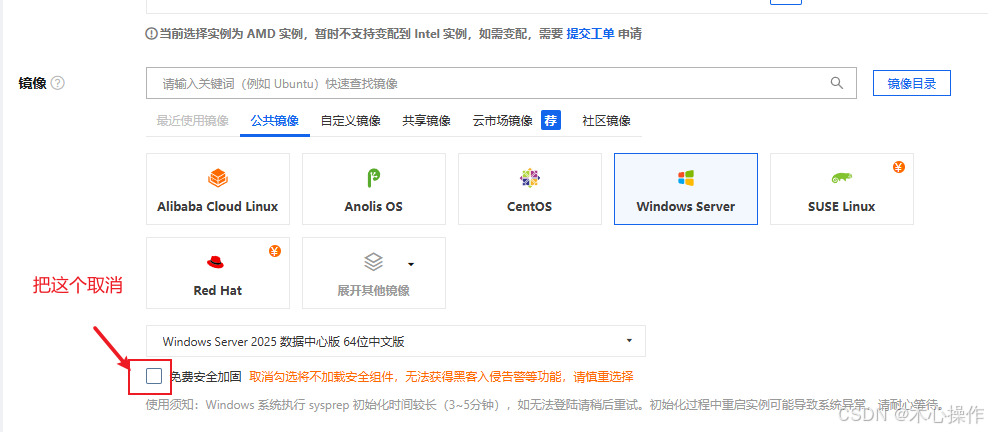Click the orange 取消勾选将不加载安全组件 warning text
This screenshot has width=988, height=432.
coord(441,377)
